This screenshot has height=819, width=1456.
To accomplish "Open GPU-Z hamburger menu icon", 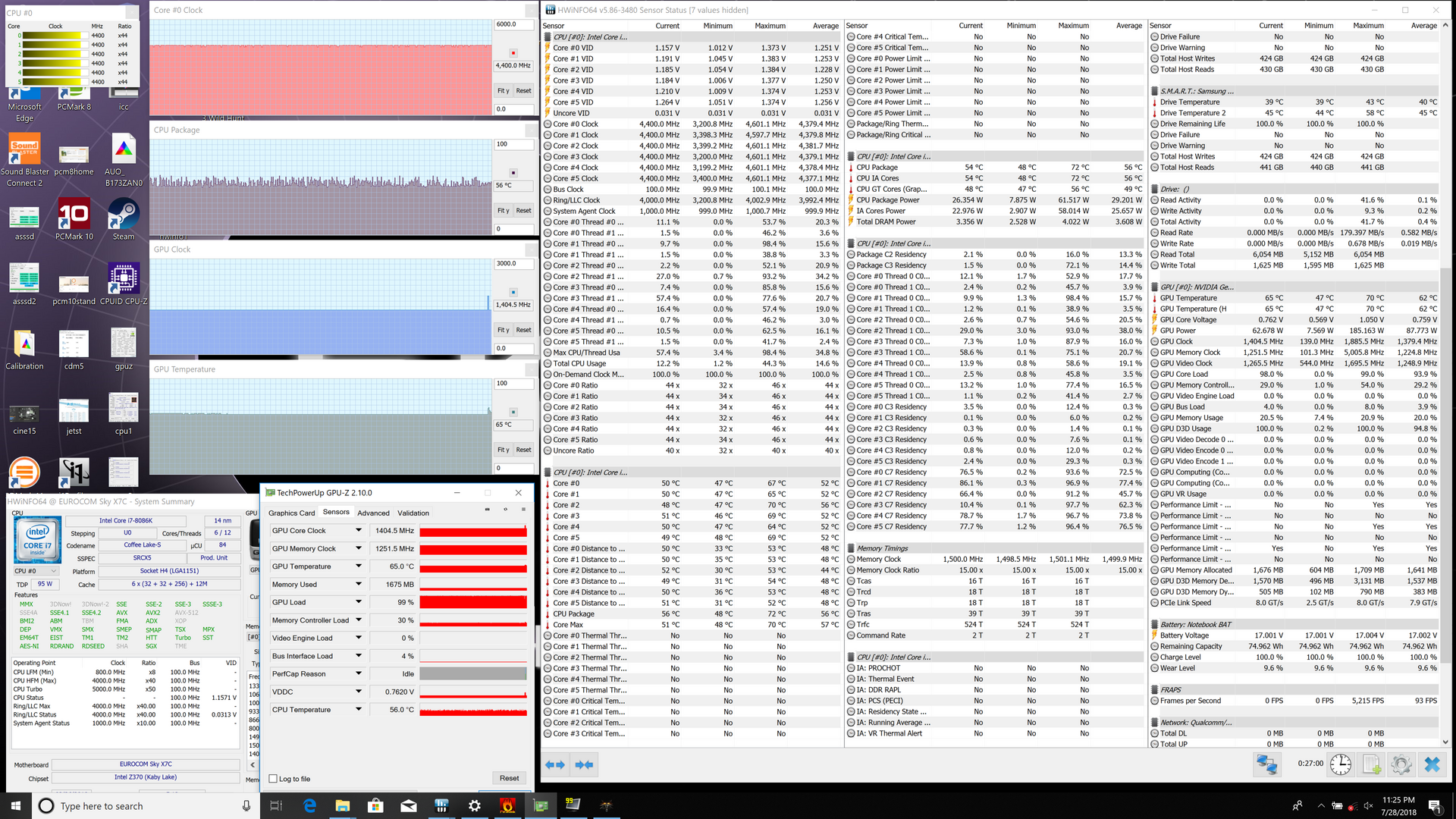I will pos(523,510).
